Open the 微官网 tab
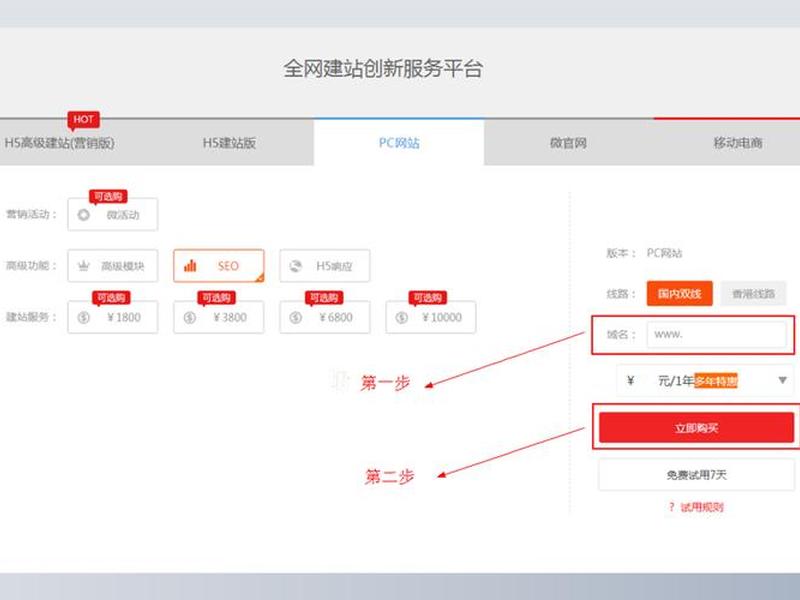Screen dimensions: 800x600 pos(568,143)
